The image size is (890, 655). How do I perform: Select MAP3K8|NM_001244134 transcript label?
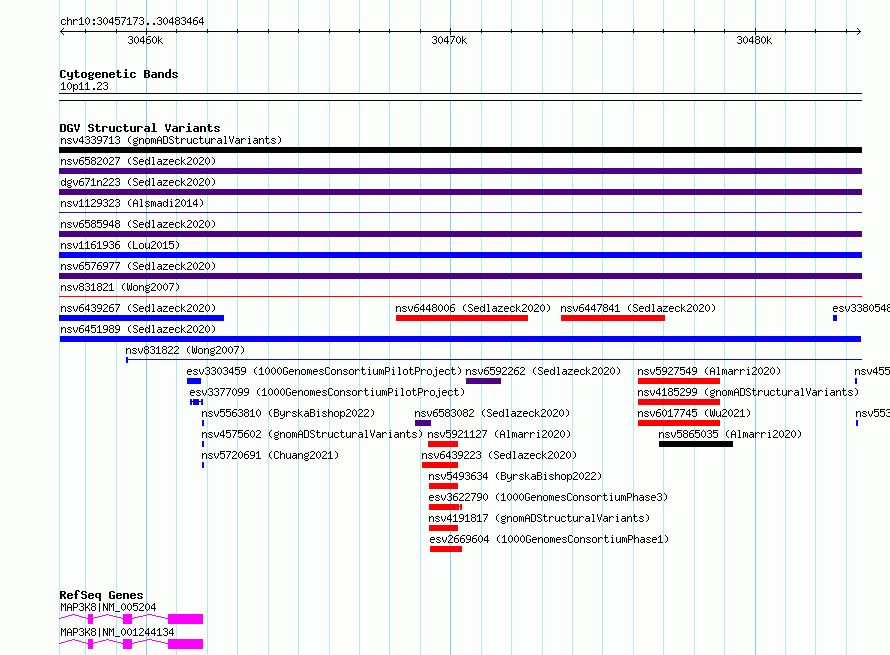click(x=117, y=632)
